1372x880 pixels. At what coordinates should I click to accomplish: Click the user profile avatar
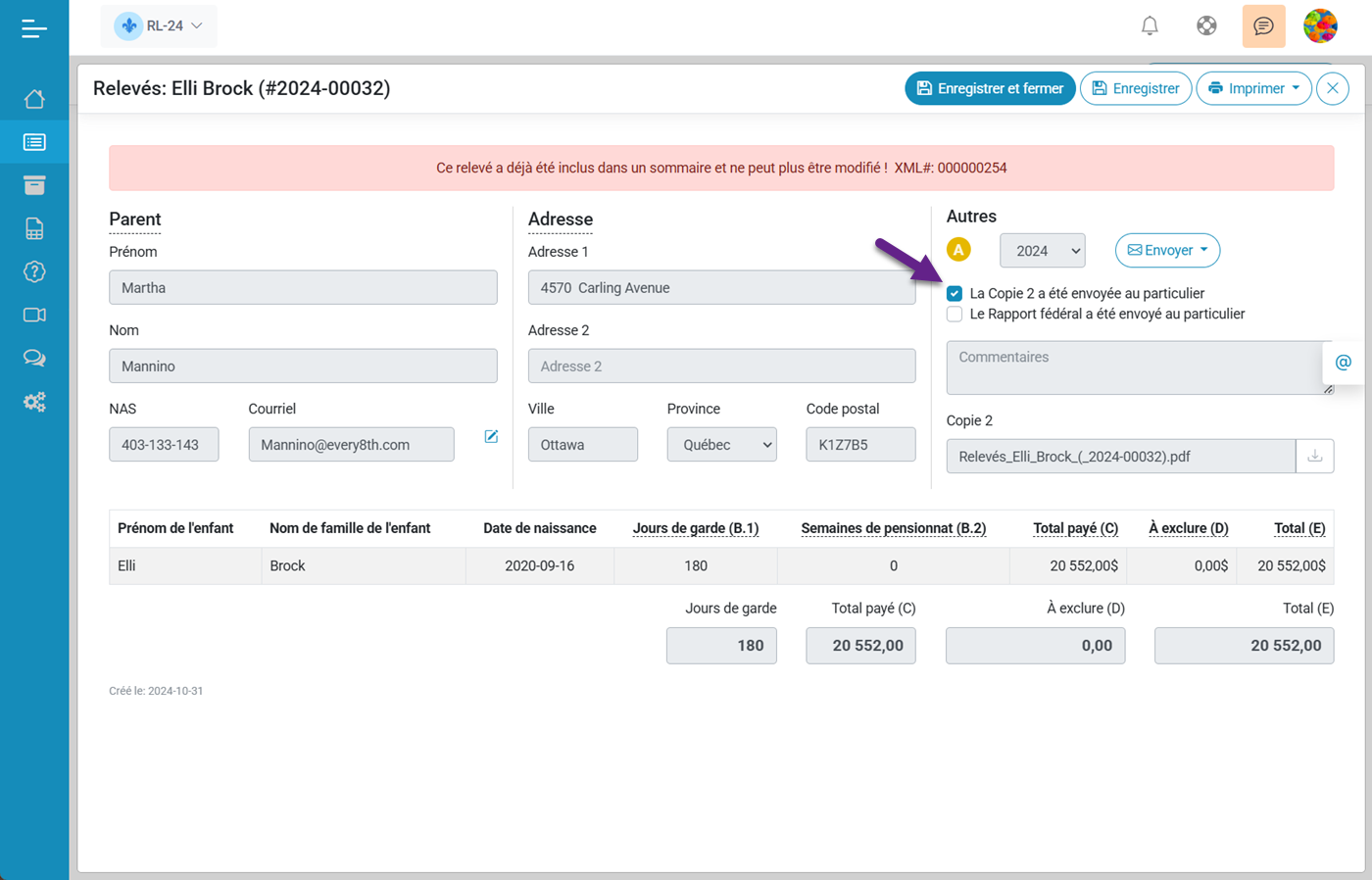[x=1320, y=25]
